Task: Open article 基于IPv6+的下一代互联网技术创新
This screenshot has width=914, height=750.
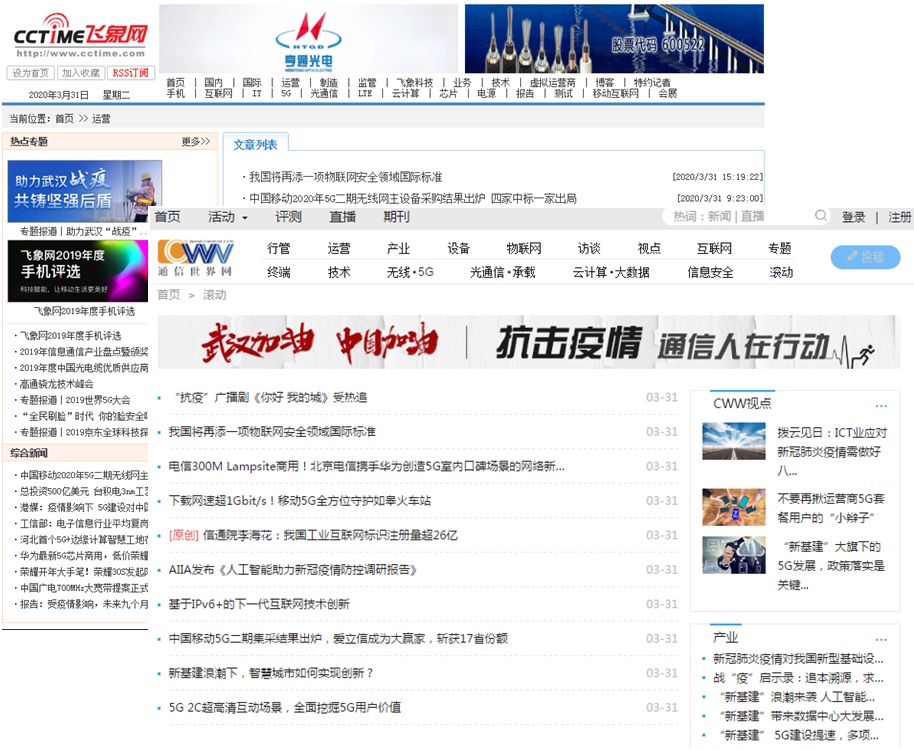Action: [x=259, y=604]
